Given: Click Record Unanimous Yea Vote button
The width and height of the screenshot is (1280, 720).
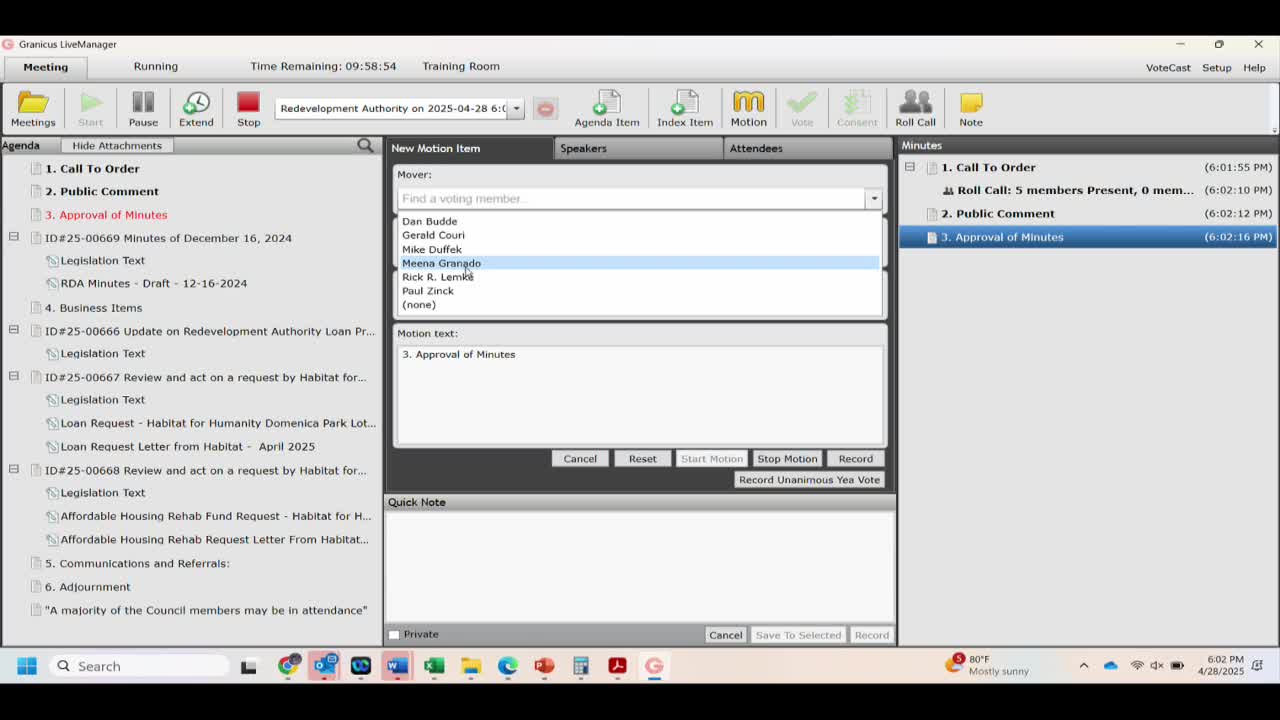Looking at the screenshot, I should [x=809, y=480].
